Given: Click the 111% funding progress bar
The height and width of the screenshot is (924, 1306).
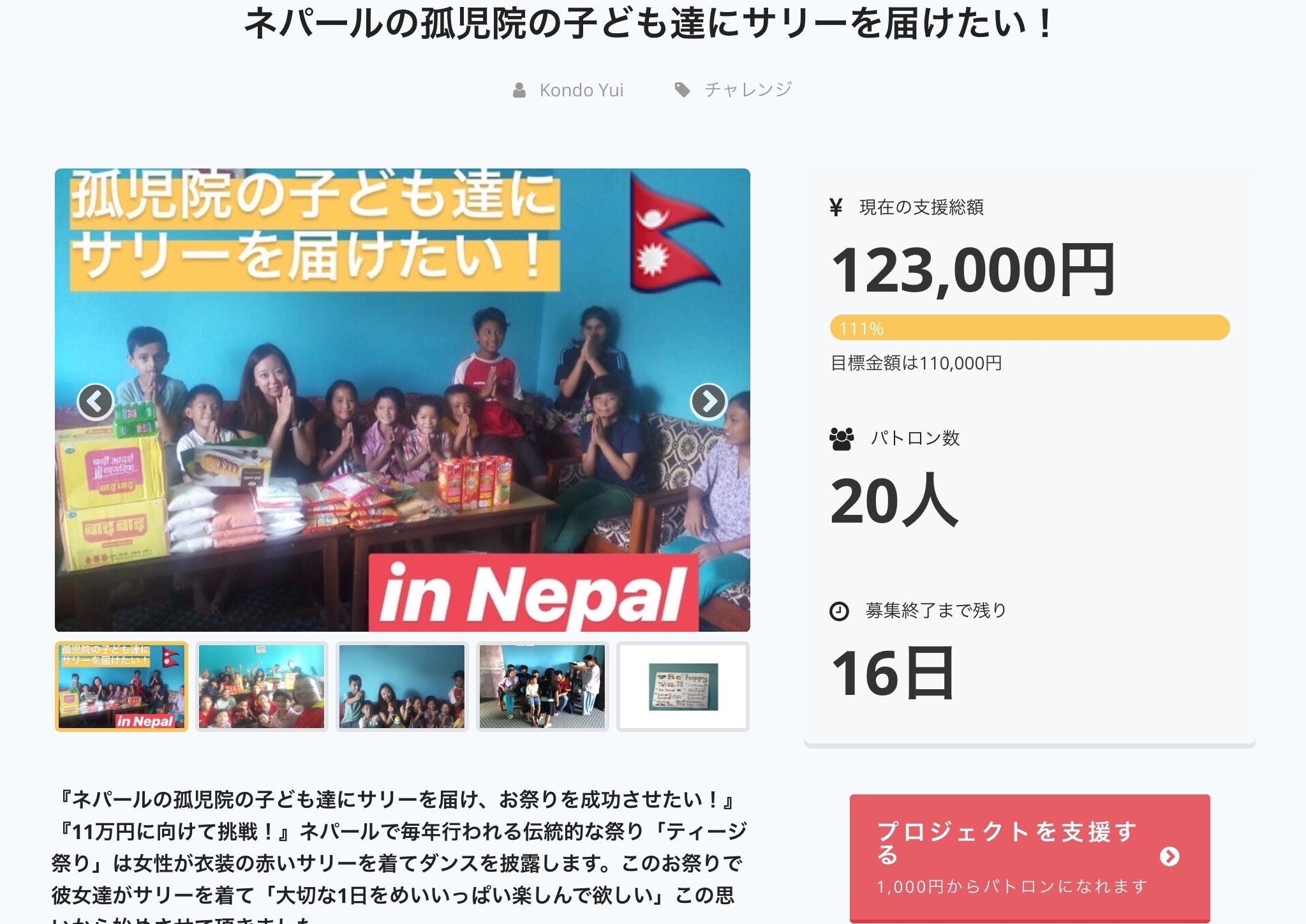Looking at the screenshot, I should pos(1030,327).
